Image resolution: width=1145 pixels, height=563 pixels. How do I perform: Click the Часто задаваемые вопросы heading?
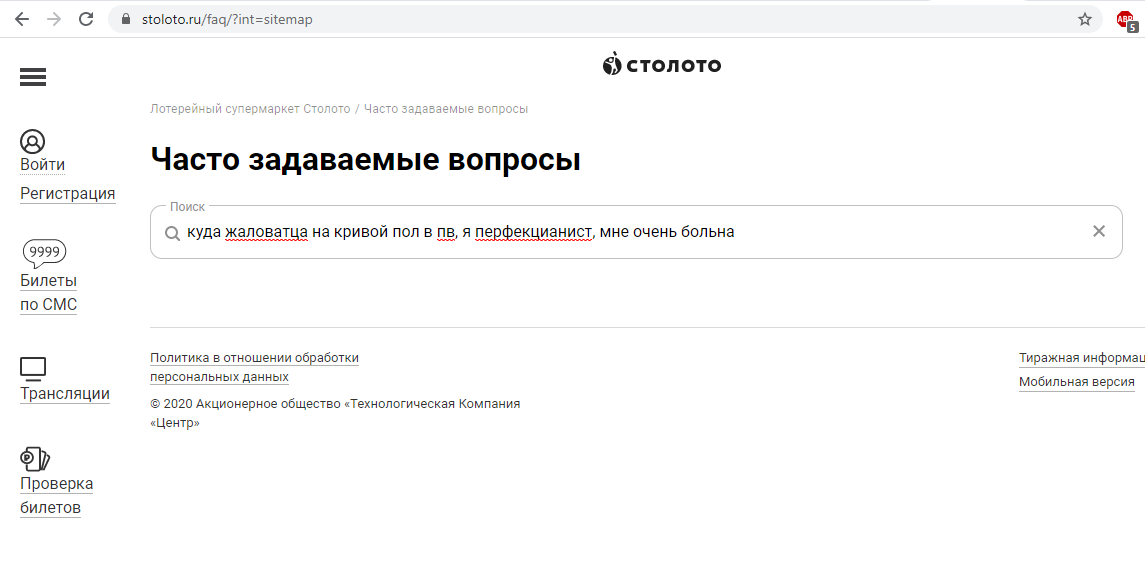tap(365, 159)
